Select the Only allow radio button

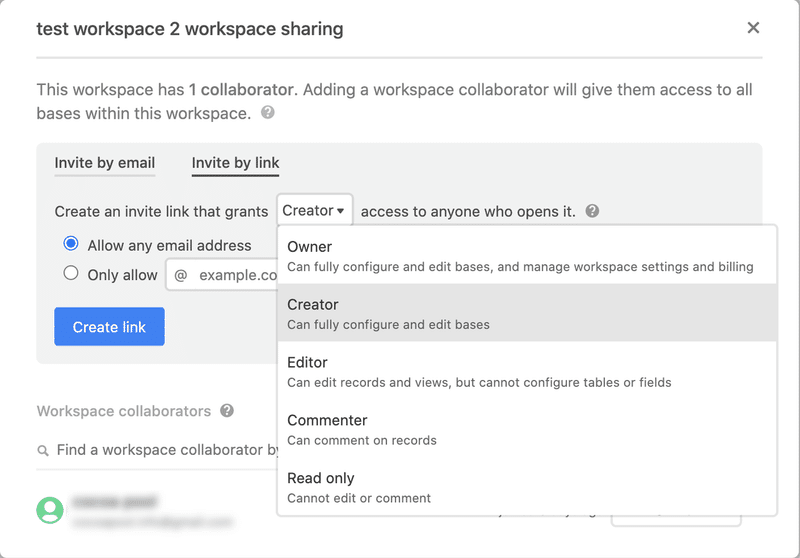[x=71, y=273]
